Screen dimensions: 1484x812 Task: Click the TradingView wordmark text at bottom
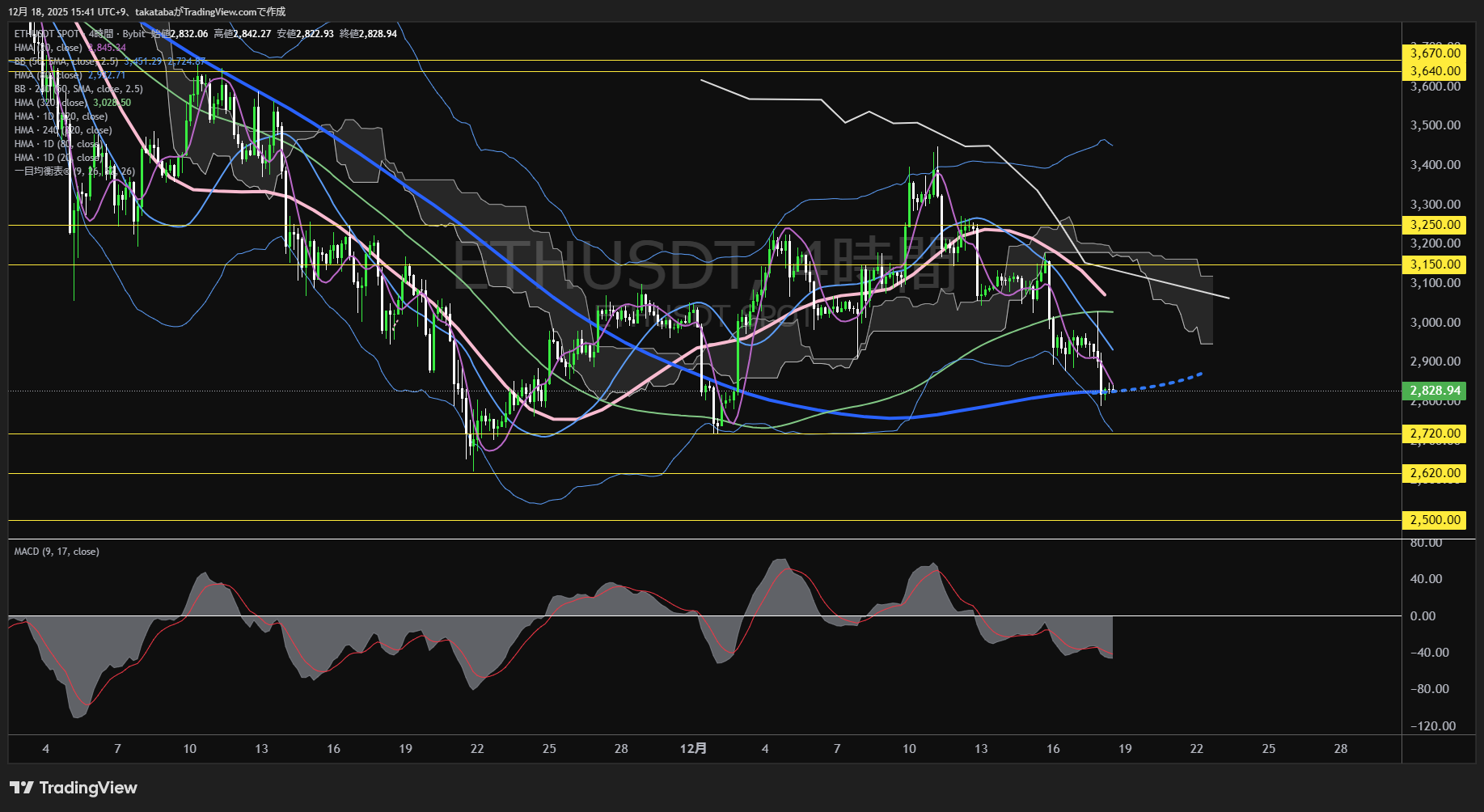pyautogui.click(x=87, y=788)
